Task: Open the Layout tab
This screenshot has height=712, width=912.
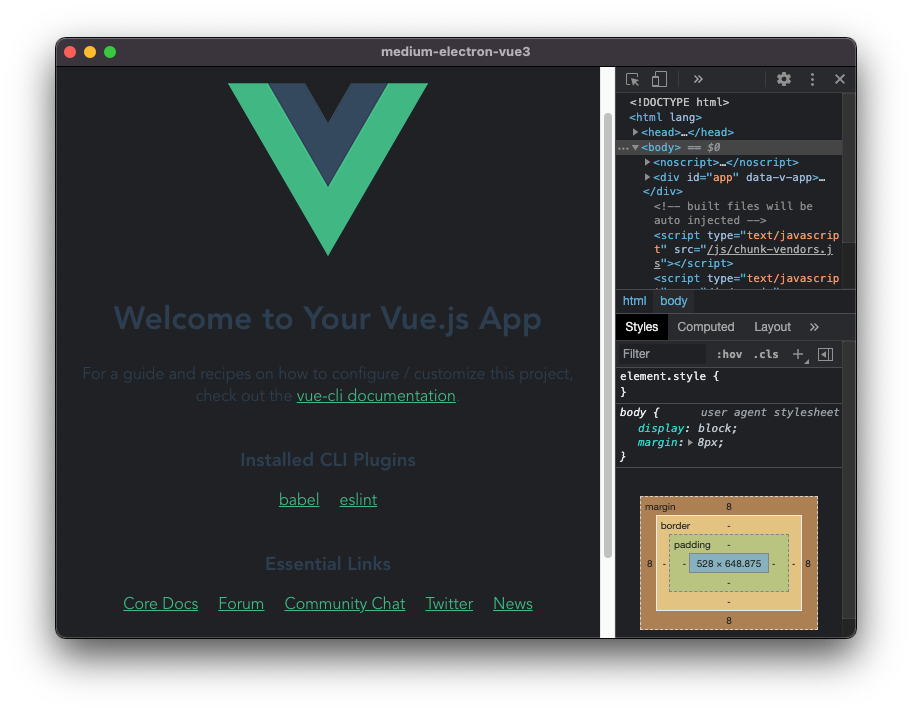Action: (772, 326)
